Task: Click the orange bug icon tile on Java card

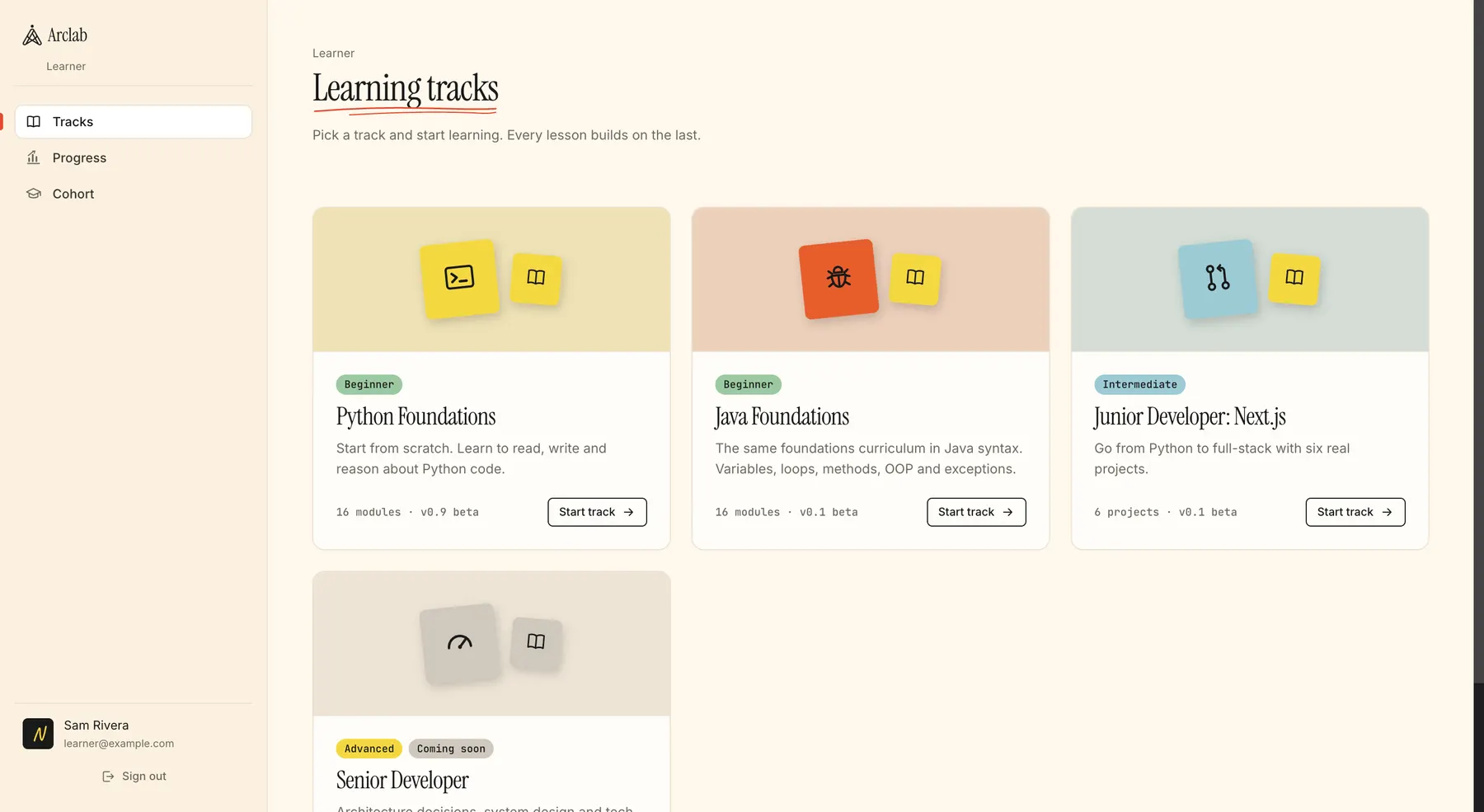Action: click(838, 278)
